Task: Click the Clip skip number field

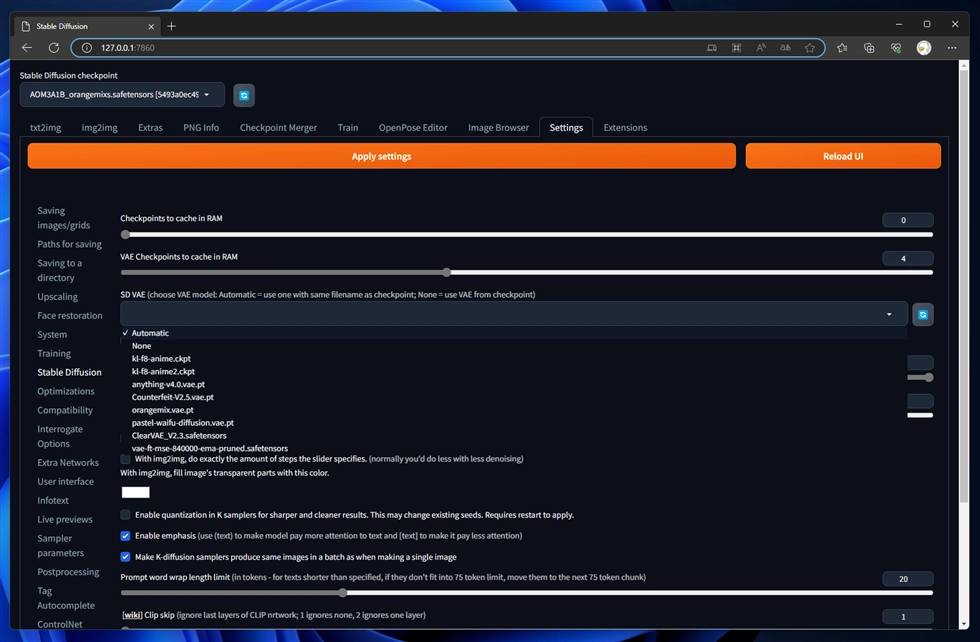Action: 908,617
